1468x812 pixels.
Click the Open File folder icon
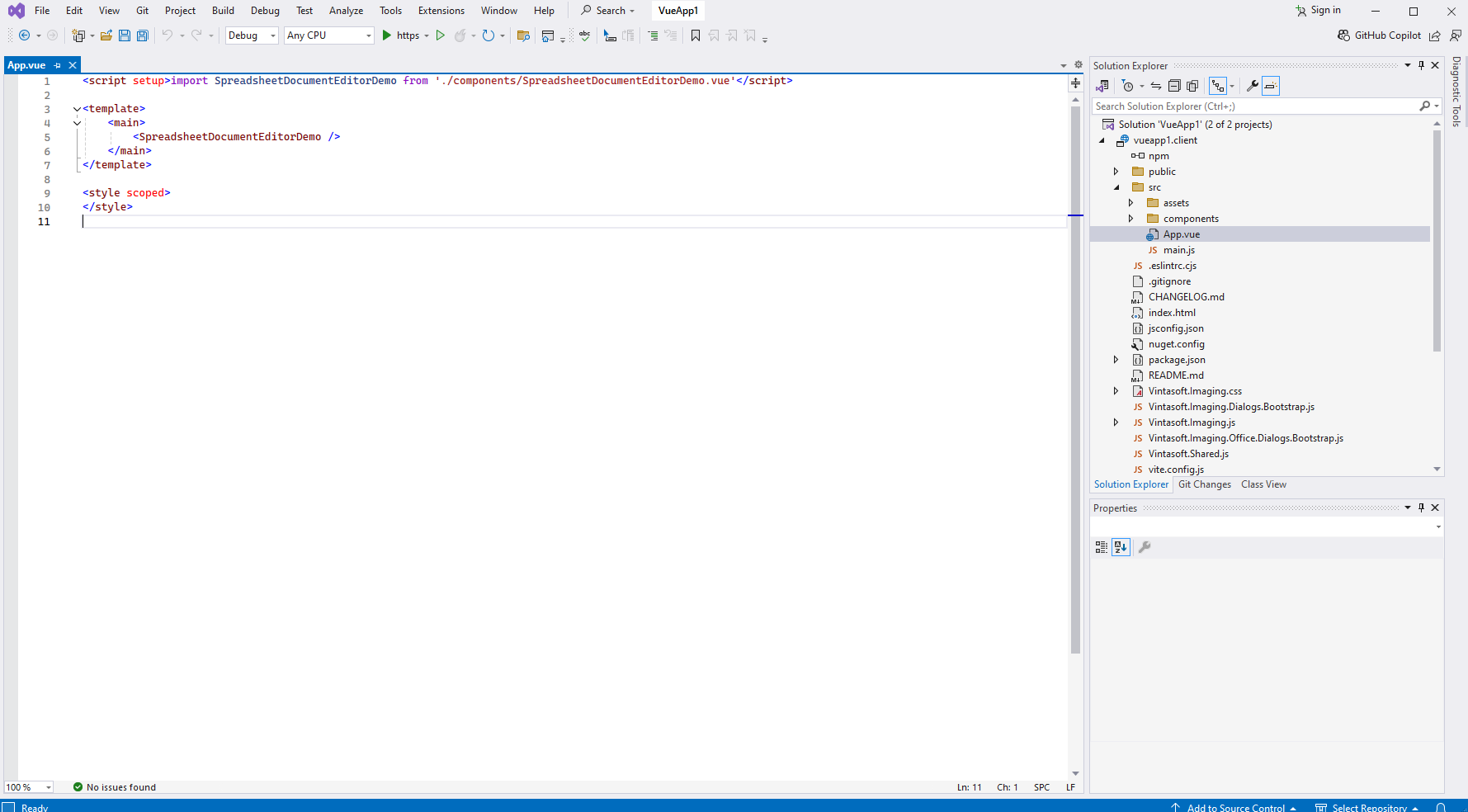pyautogui.click(x=106, y=35)
